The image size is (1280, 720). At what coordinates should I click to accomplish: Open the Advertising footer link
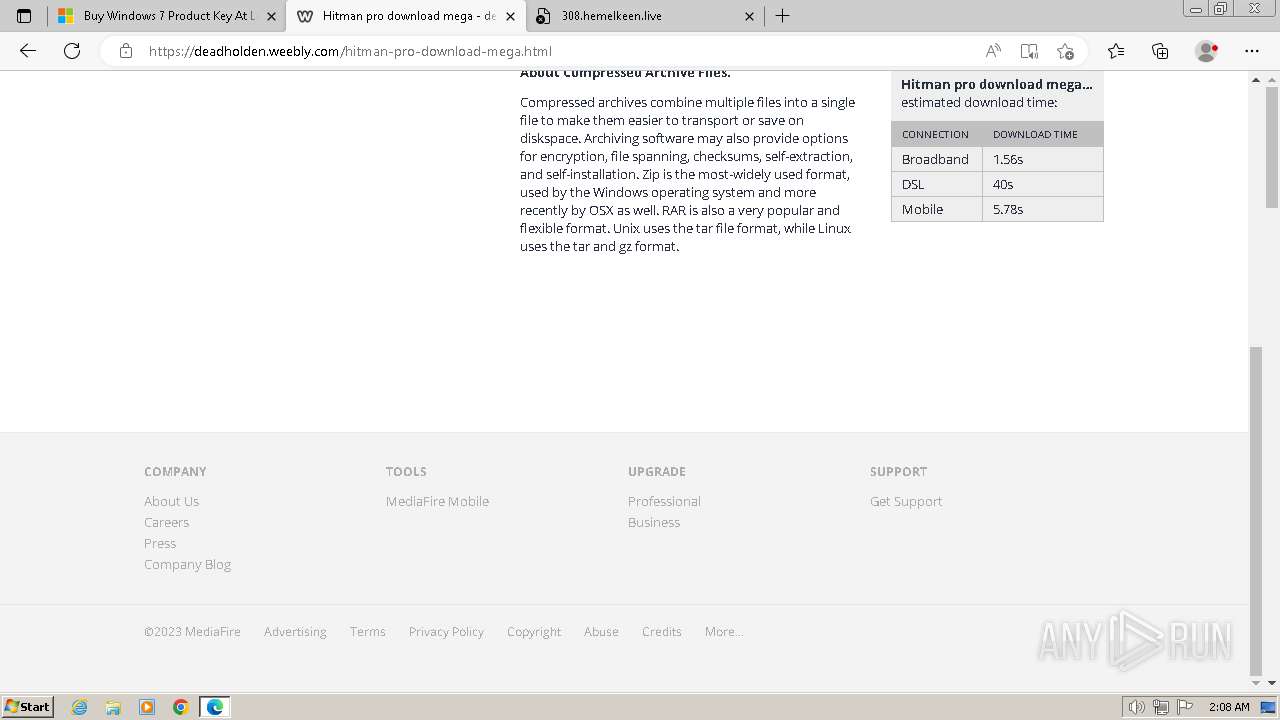tap(295, 631)
